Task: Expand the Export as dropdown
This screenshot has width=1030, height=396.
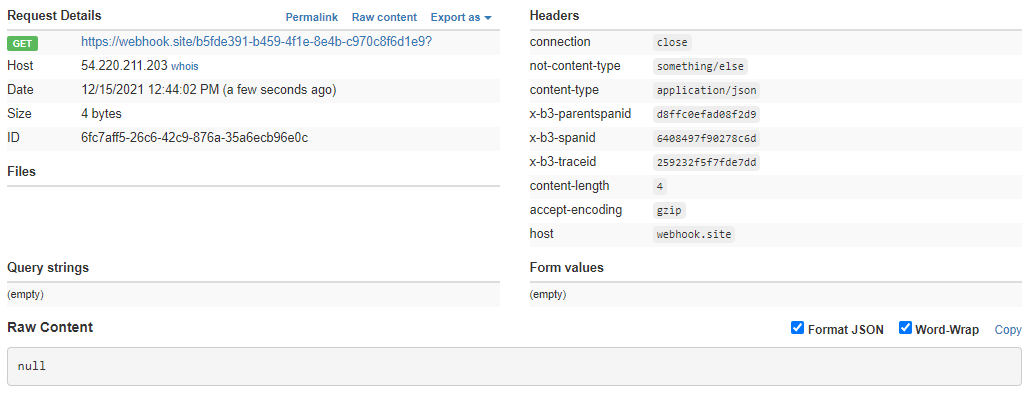Action: point(461,17)
